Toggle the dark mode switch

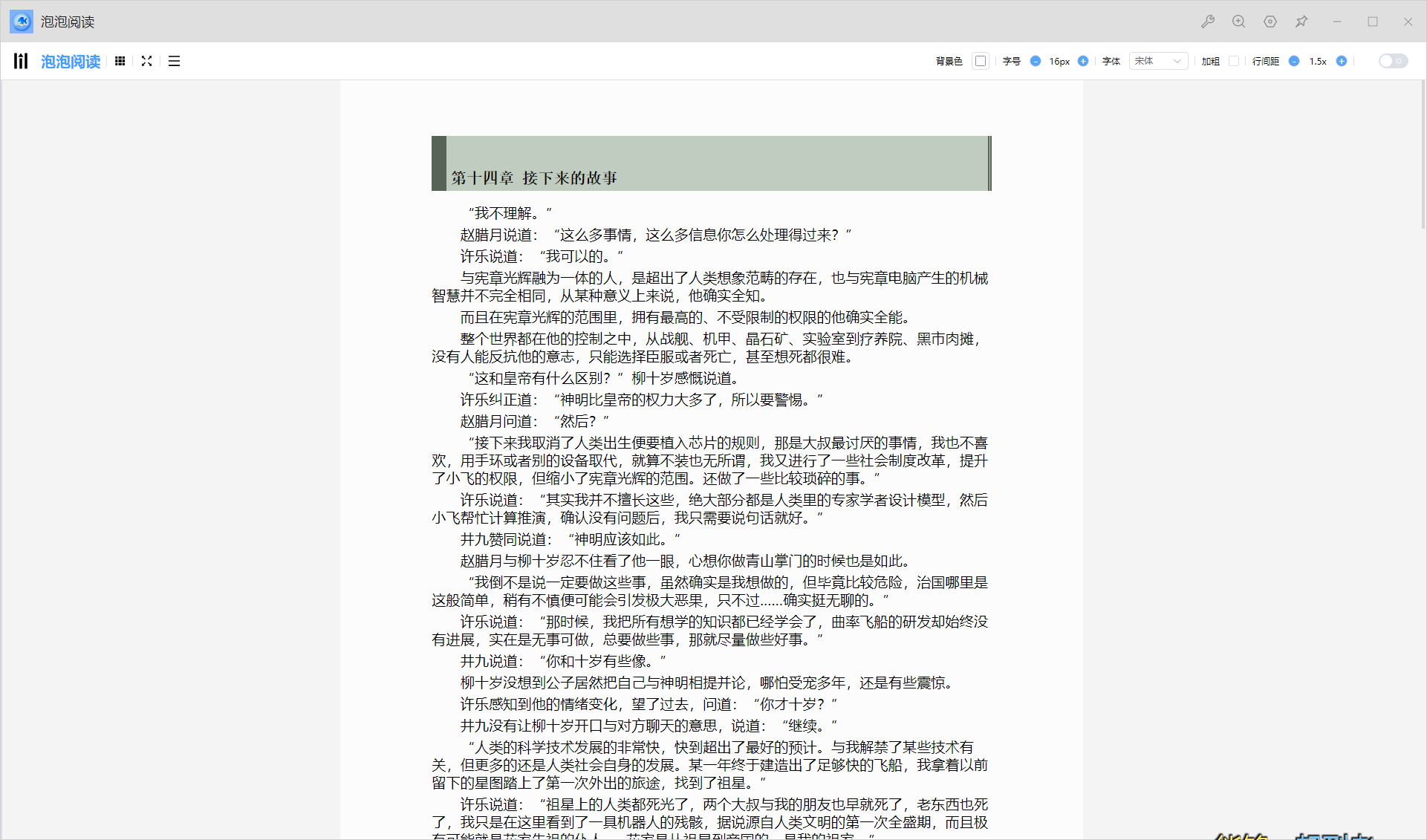pyautogui.click(x=1393, y=61)
